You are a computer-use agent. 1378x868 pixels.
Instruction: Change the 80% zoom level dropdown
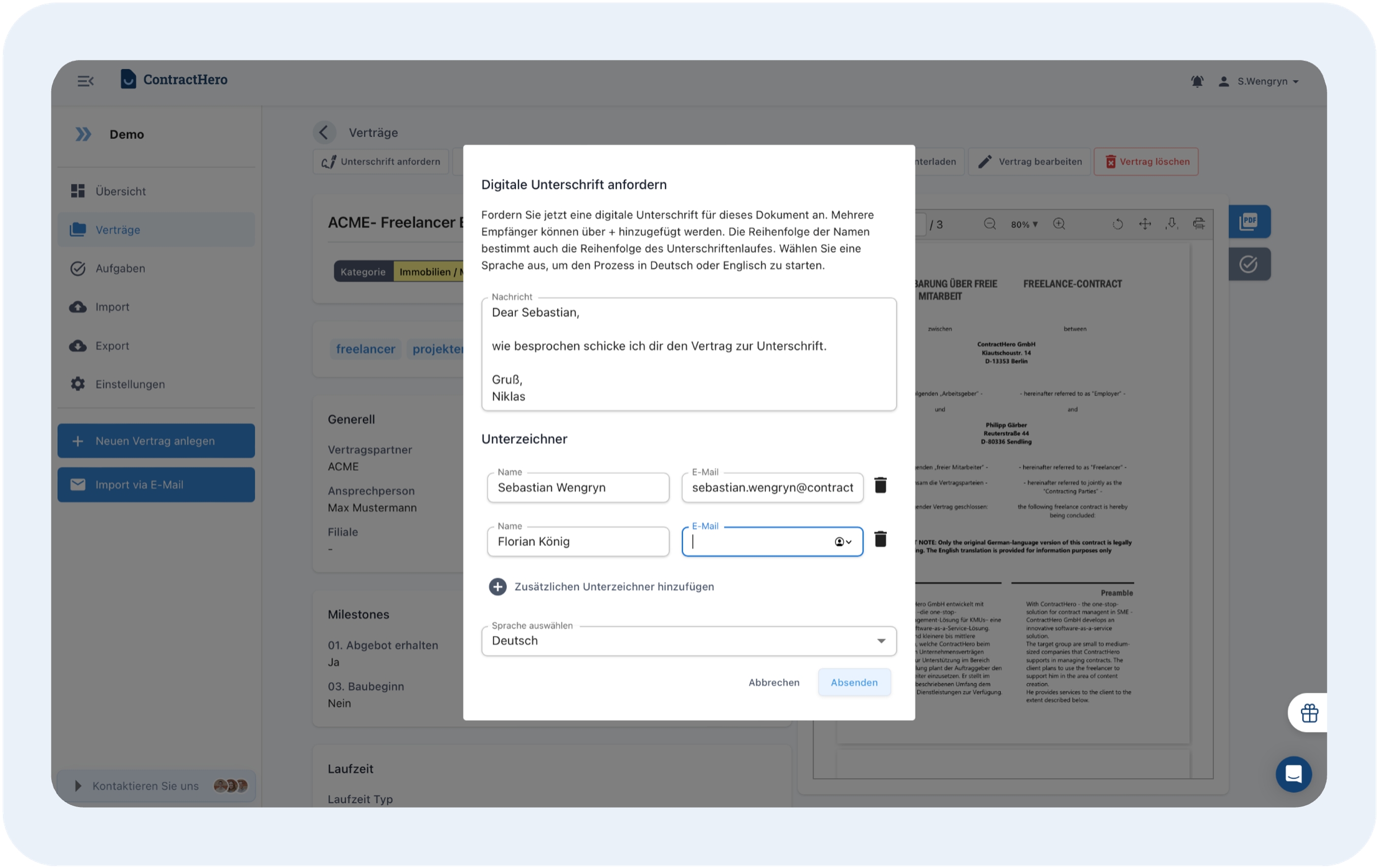1024,224
